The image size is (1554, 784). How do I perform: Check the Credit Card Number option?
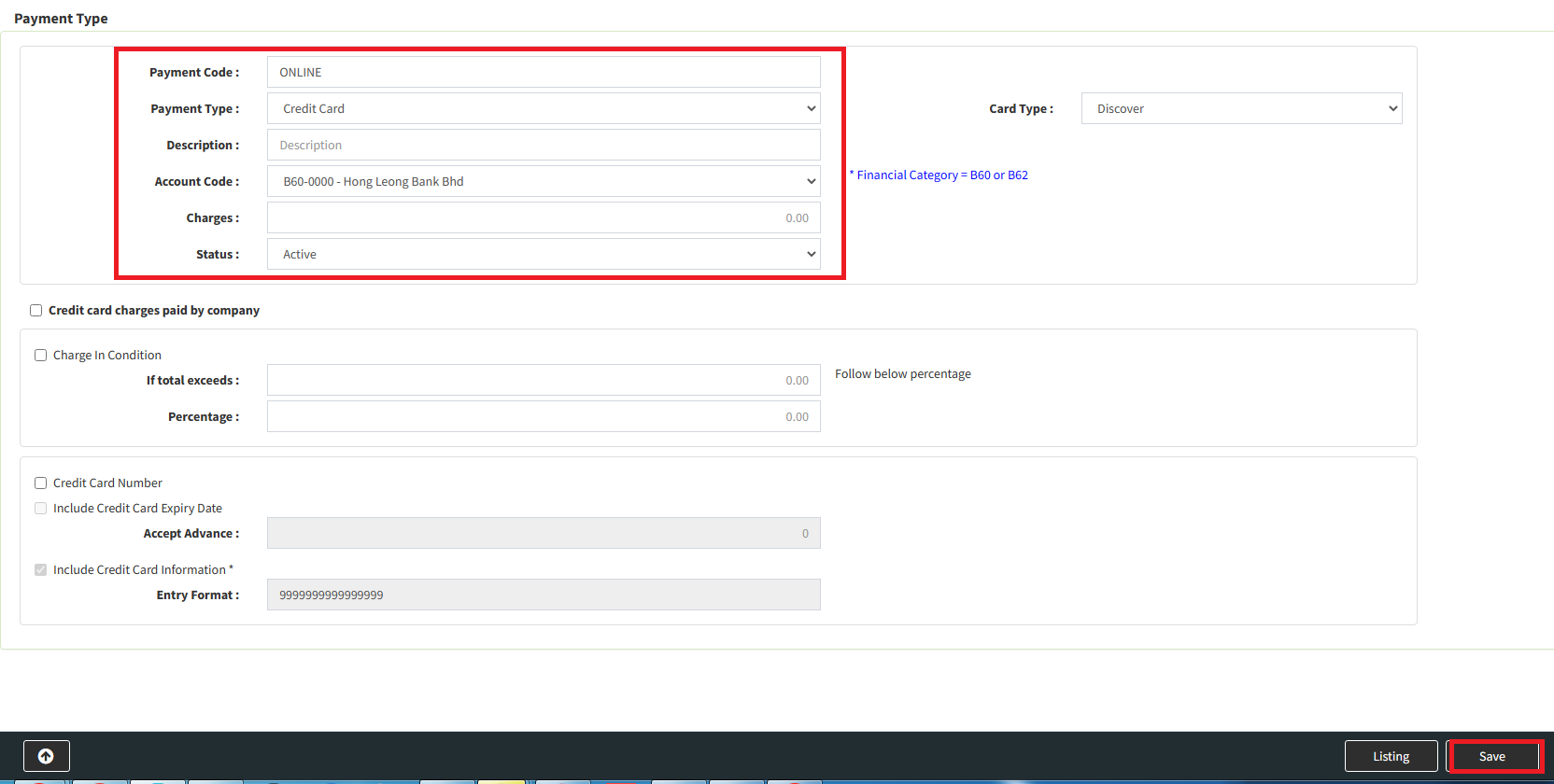click(x=41, y=483)
